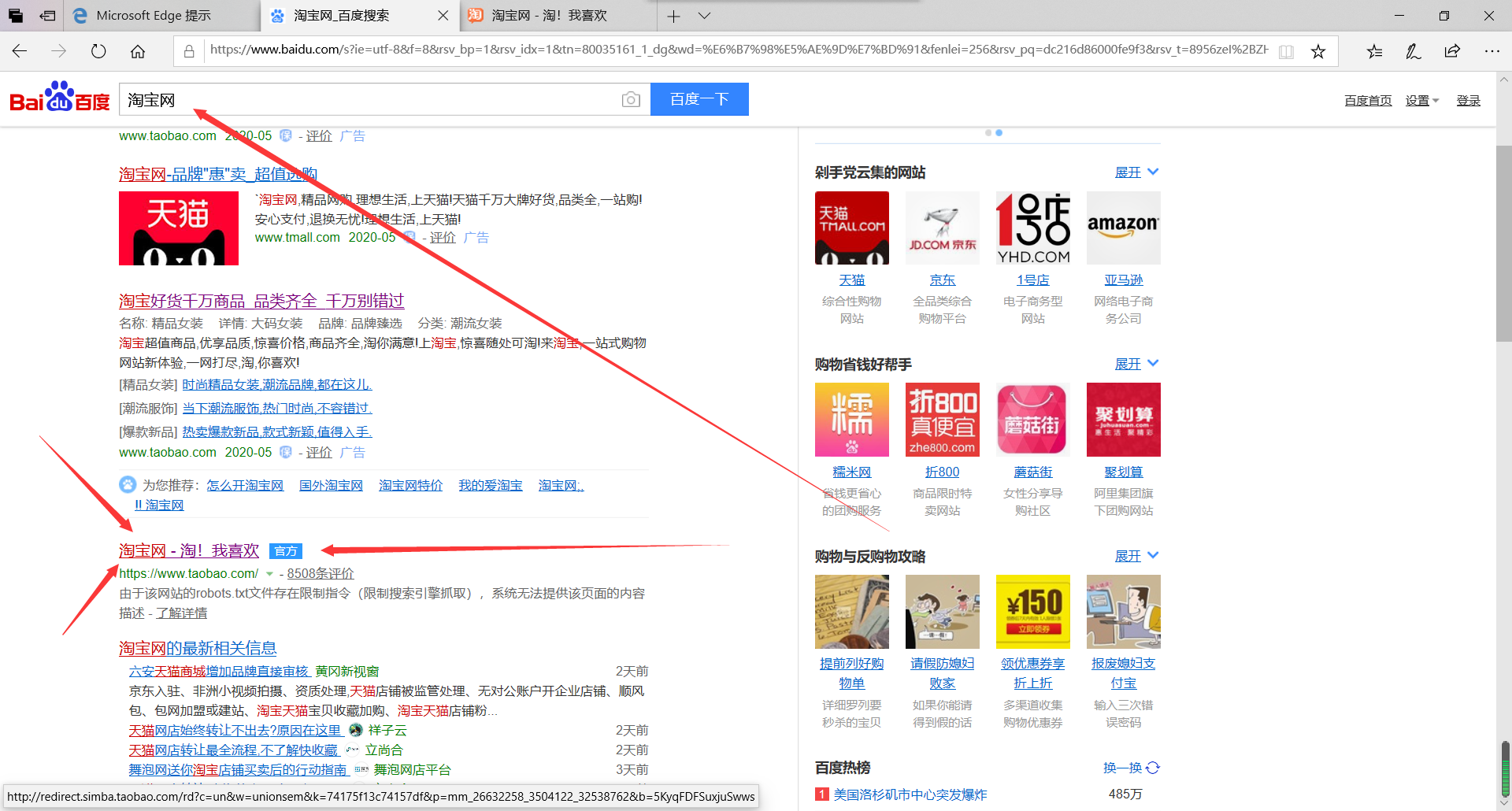Open the 亚马逊 Amazon site thumbnail
The height and width of the screenshot is (811, 1512).
click(1123, 228)
